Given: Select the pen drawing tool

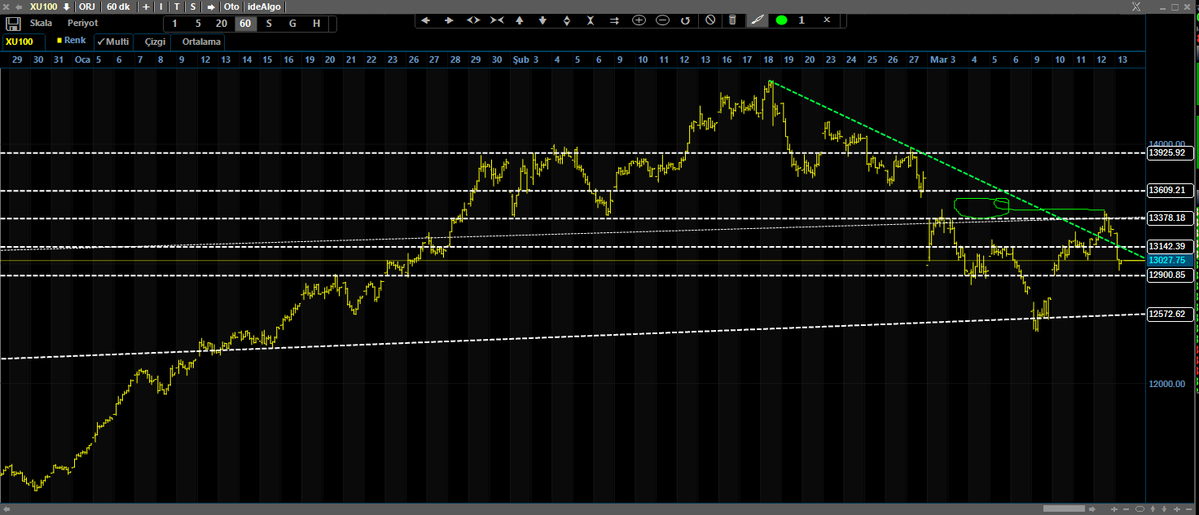Looking at the screenshot, I should coord(756,20).
